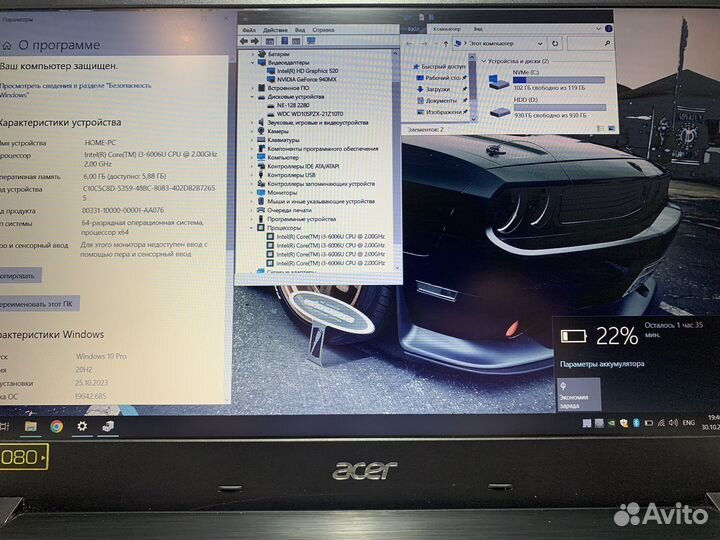Click HDD (D:) capacity bar
Screen dimensions: 720x540
pyautogui.click(x=559, y=107)
